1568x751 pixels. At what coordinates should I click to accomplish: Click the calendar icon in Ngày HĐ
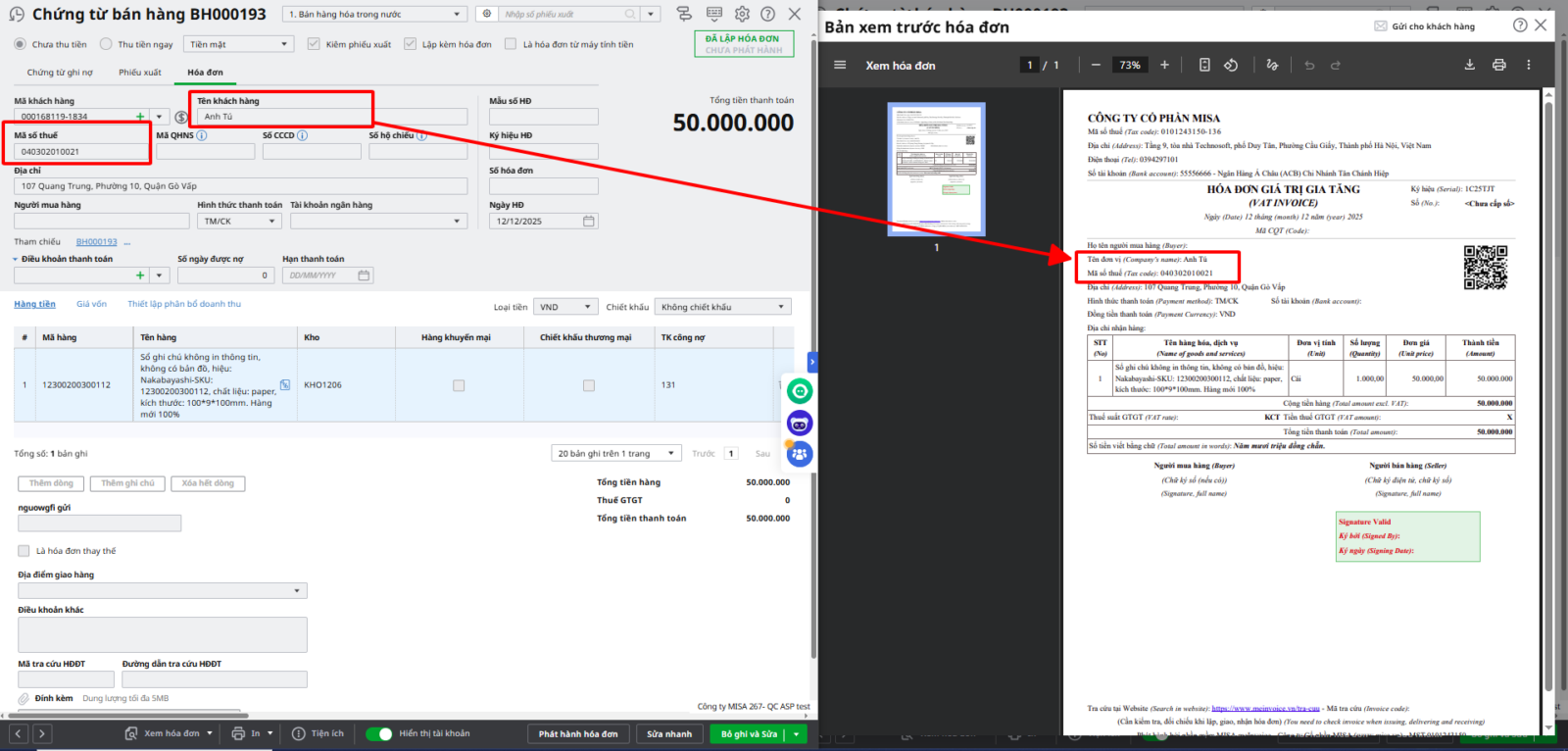[588, 222]
